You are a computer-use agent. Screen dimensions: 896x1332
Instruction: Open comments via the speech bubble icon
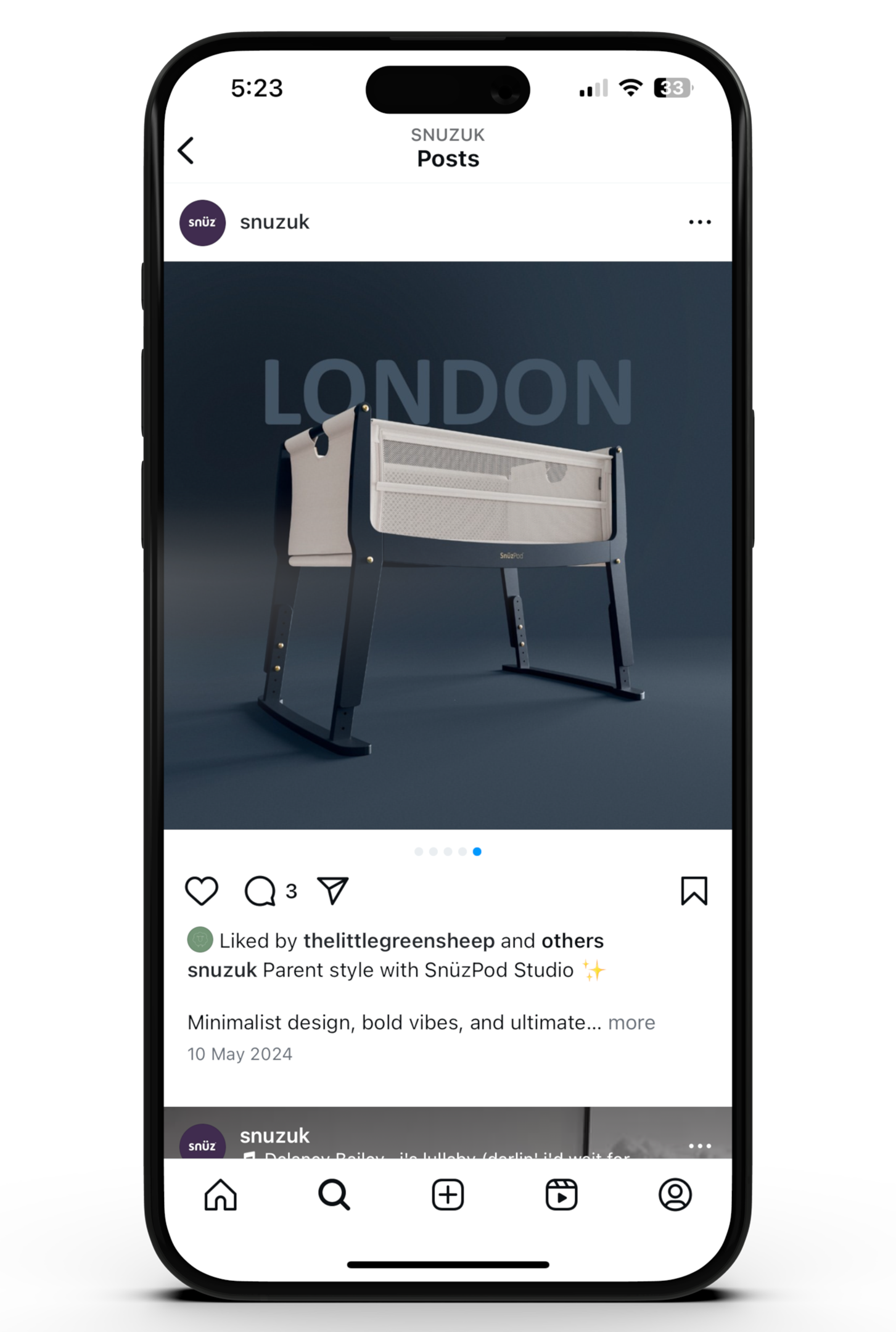[260, 891]
